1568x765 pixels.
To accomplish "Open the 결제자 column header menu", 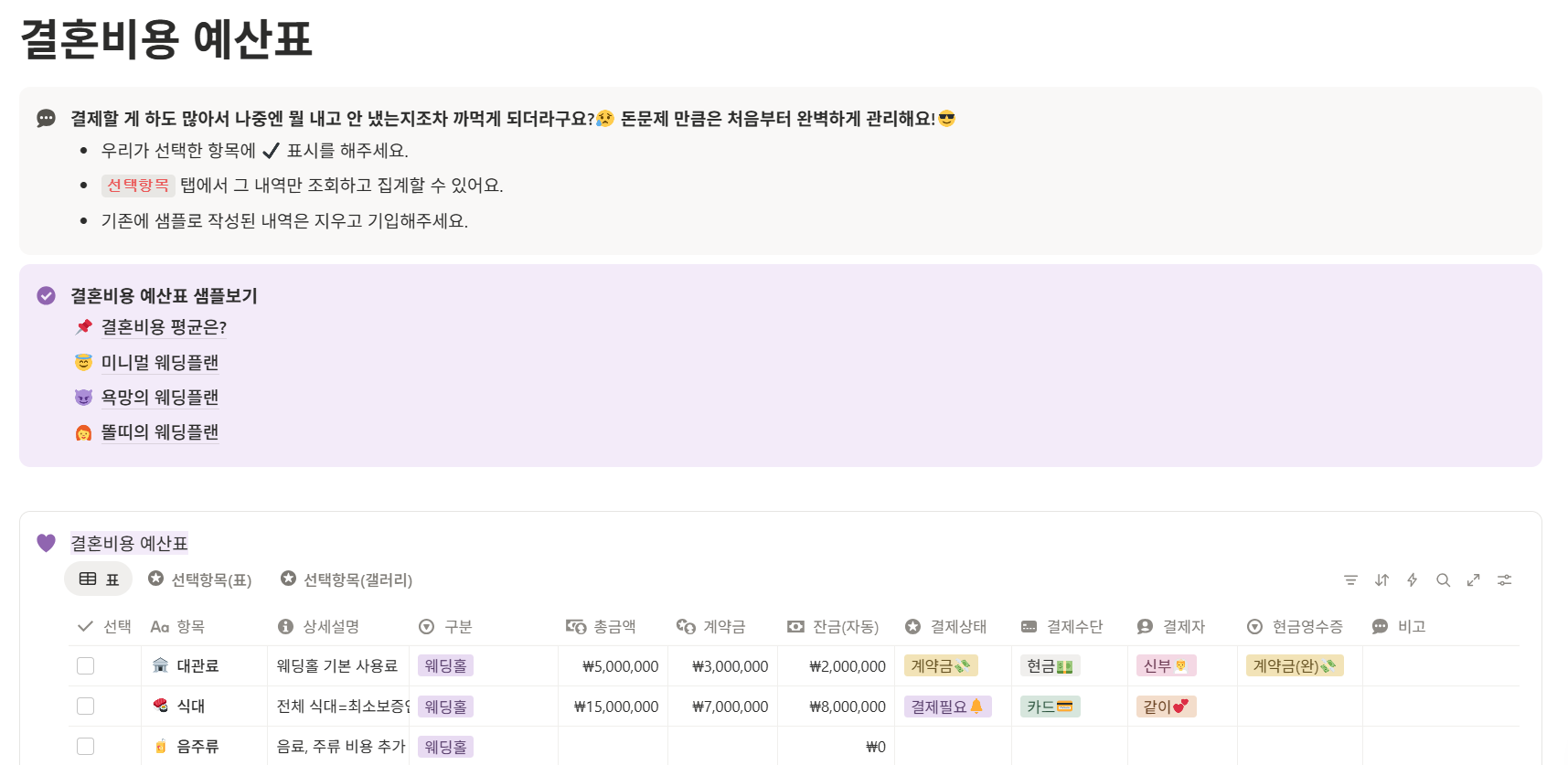I will [x=1182, y=626].
